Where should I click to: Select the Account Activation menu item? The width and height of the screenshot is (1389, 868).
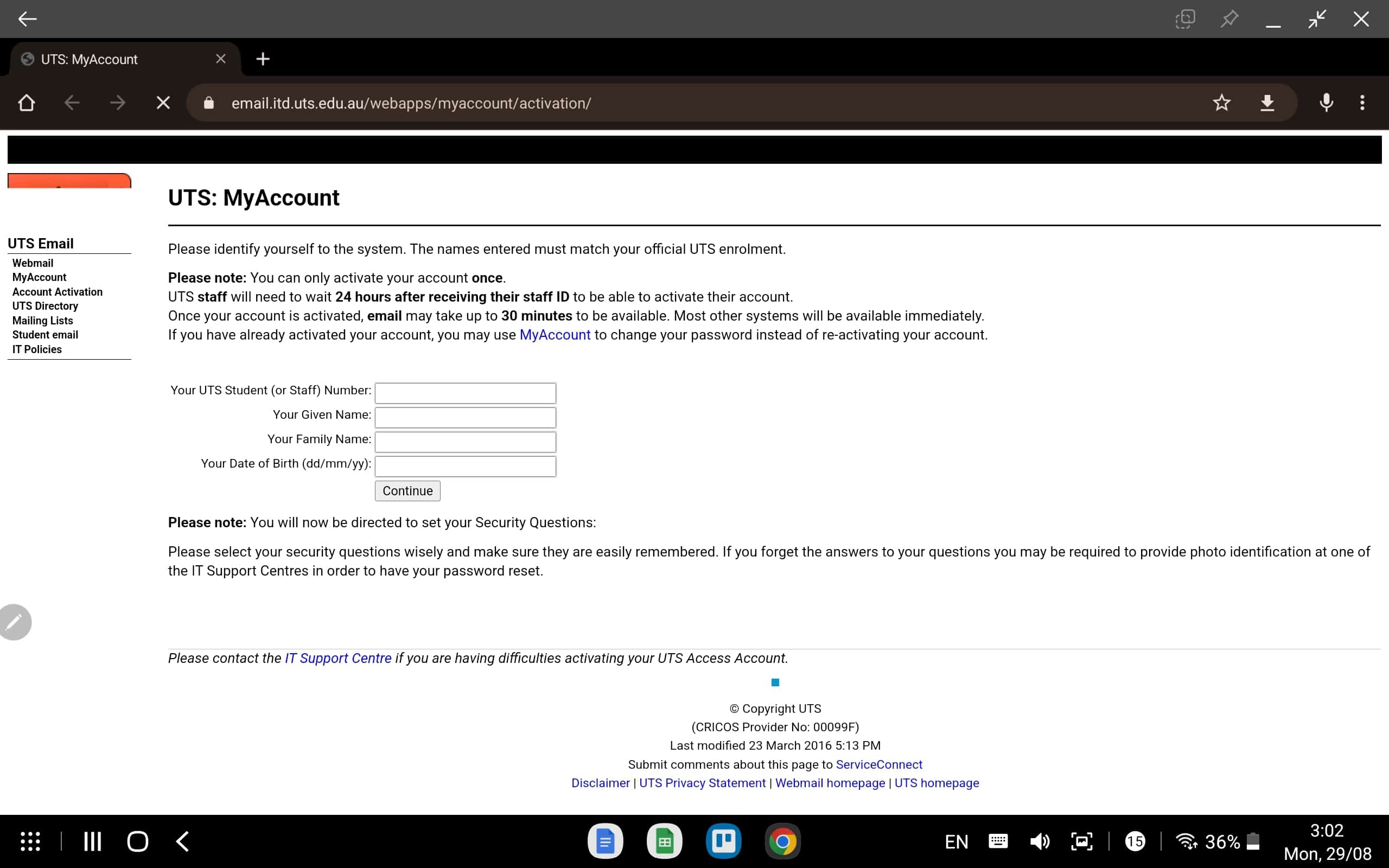(x=57, y=291)
